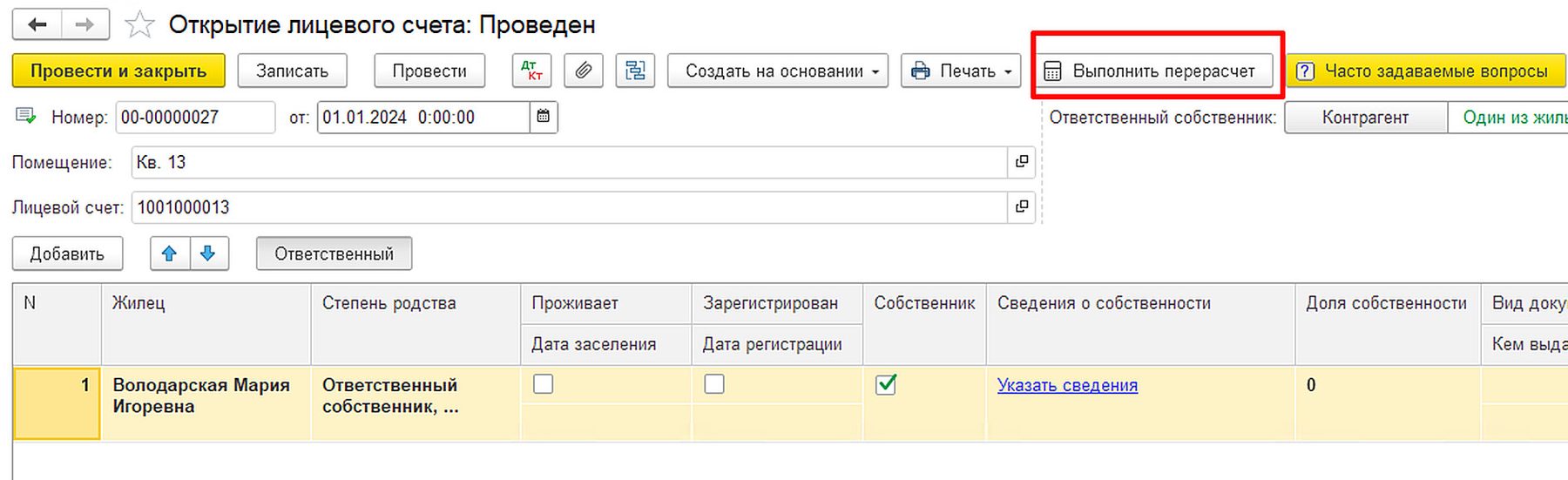1568x480 pixels.
Task: Click the Номер field 00-00000027
Action: click(195, 117)
